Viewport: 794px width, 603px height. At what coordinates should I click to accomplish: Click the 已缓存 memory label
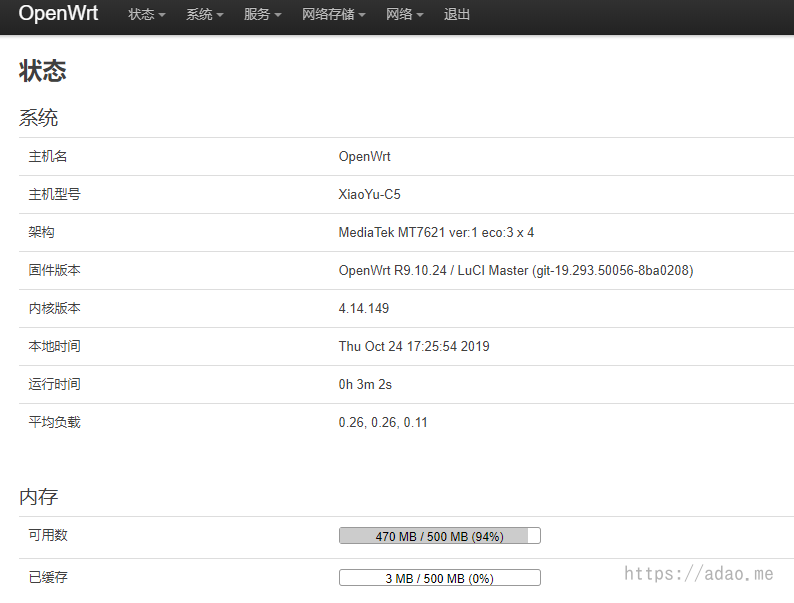48,577
